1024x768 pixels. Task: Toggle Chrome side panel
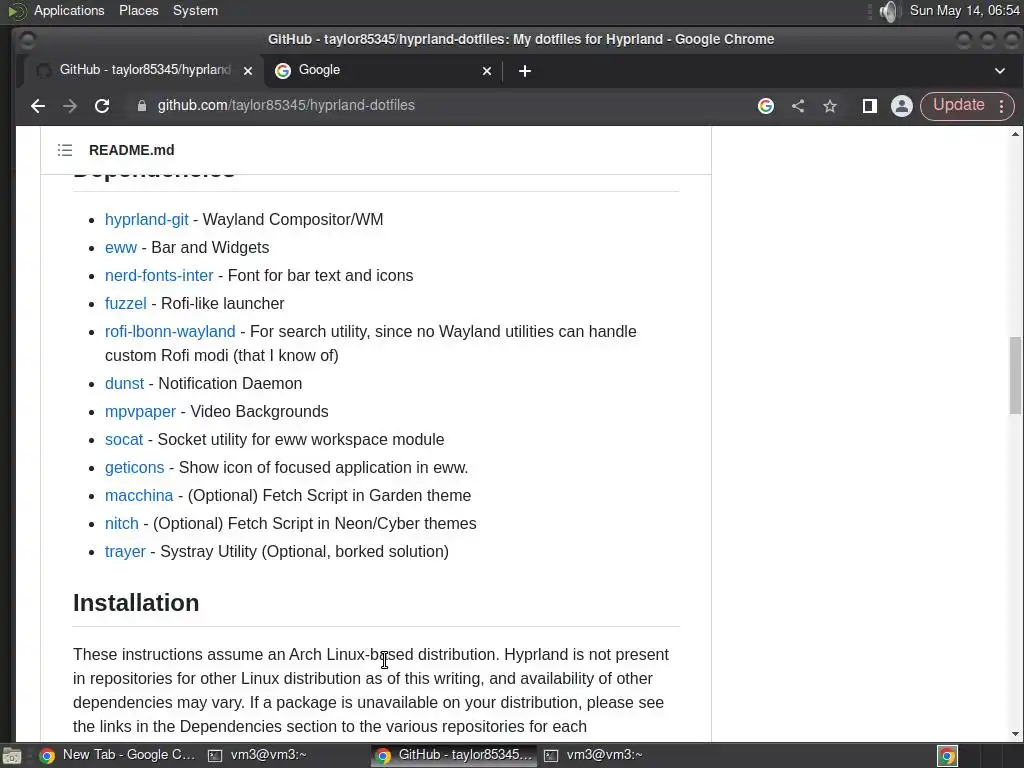pyautogui.click(x=869, y=106)
